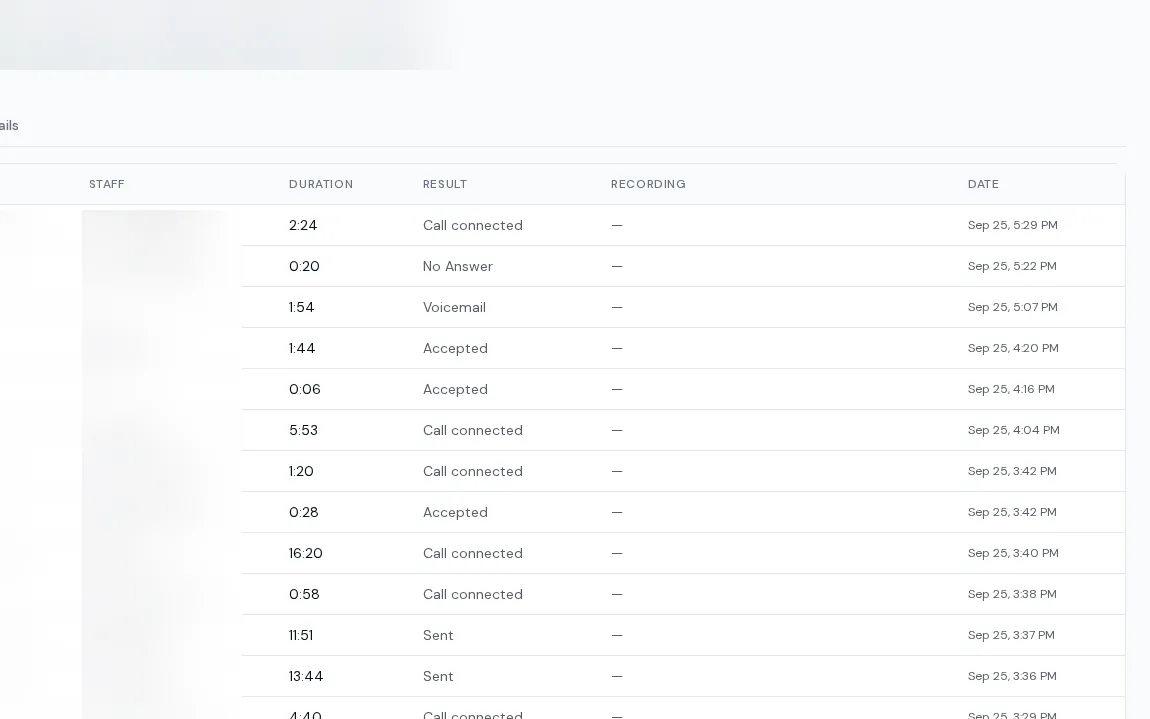Sort by the DURATION column header
The image size is (1150, 719).
tap(321, 184)
